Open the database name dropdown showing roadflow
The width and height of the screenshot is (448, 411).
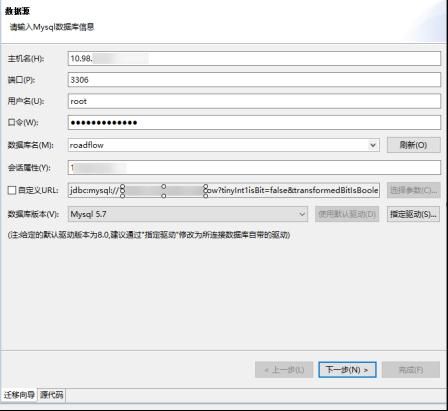(224, 145)
